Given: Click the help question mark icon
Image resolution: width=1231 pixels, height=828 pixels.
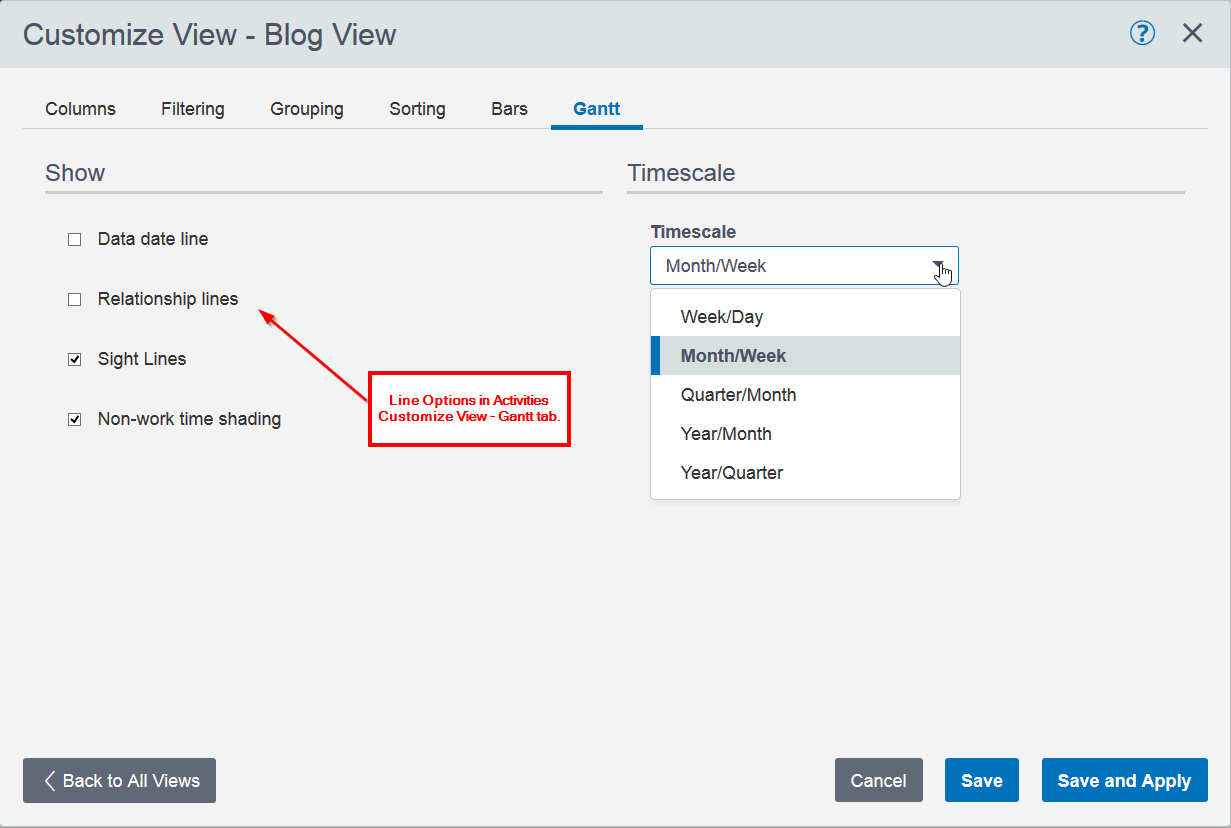Looking at the screenshot, I should pos(1142,34).
